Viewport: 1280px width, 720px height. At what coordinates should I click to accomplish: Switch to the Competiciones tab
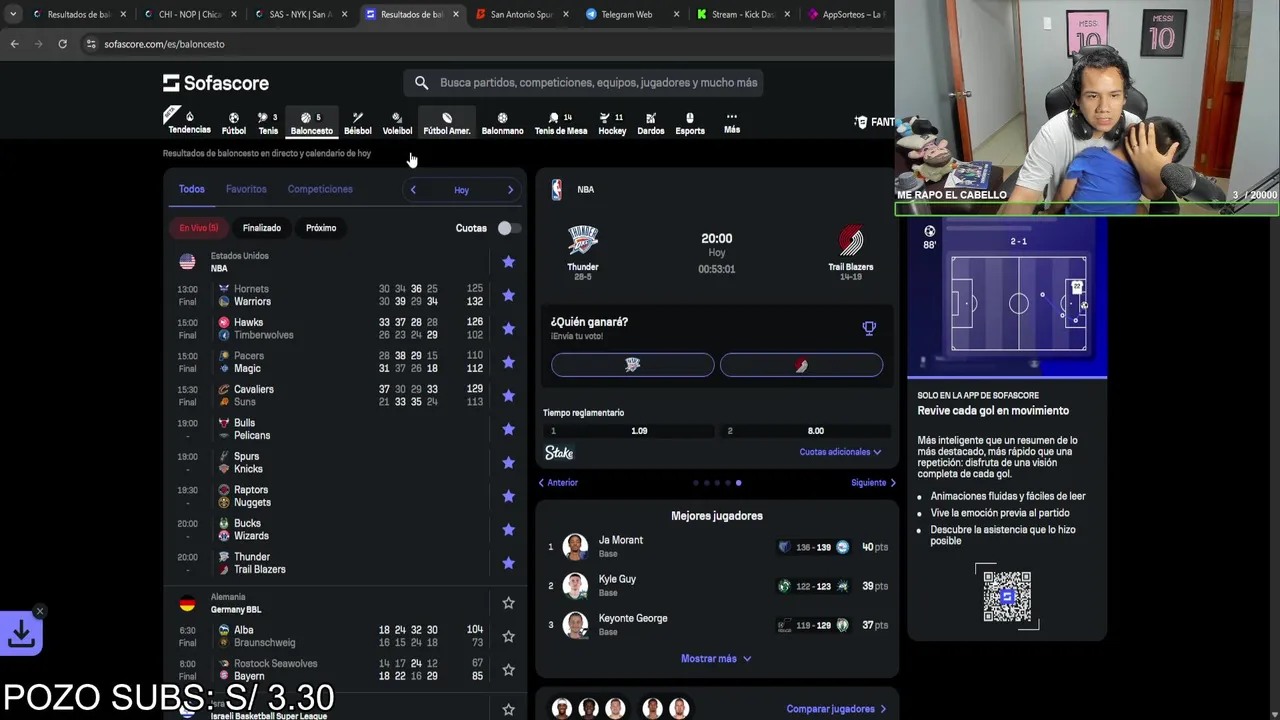coord(320,189)
